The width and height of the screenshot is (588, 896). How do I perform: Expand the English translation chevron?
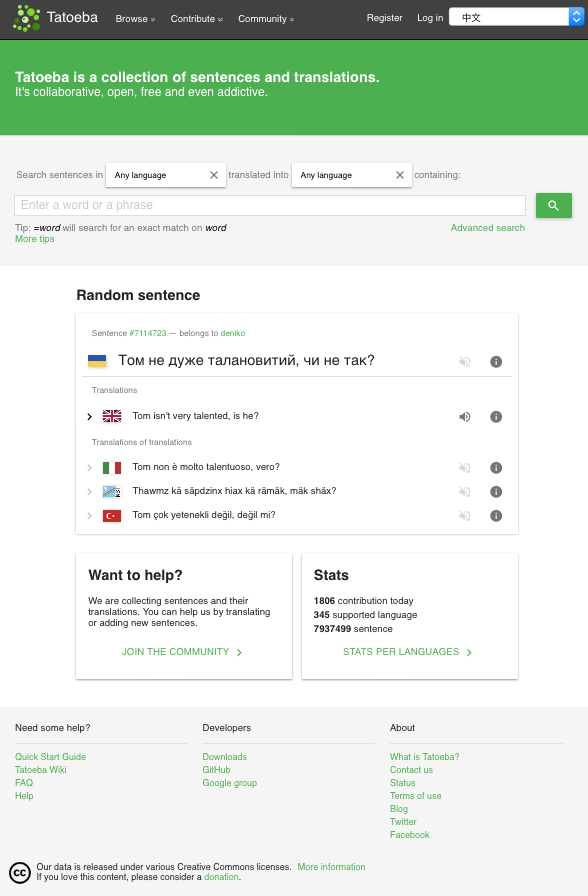[89, 417]
